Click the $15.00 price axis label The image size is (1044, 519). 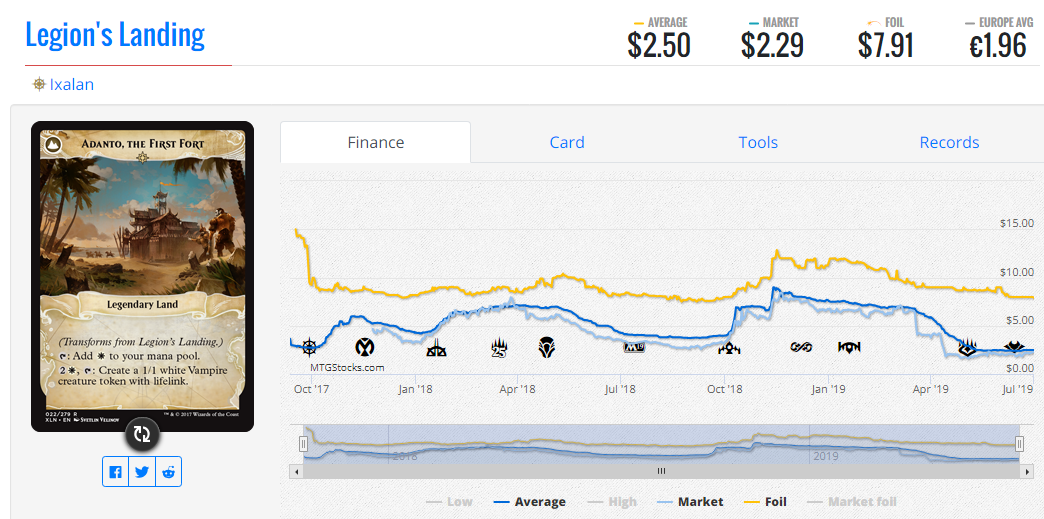tap(1017, 223)
